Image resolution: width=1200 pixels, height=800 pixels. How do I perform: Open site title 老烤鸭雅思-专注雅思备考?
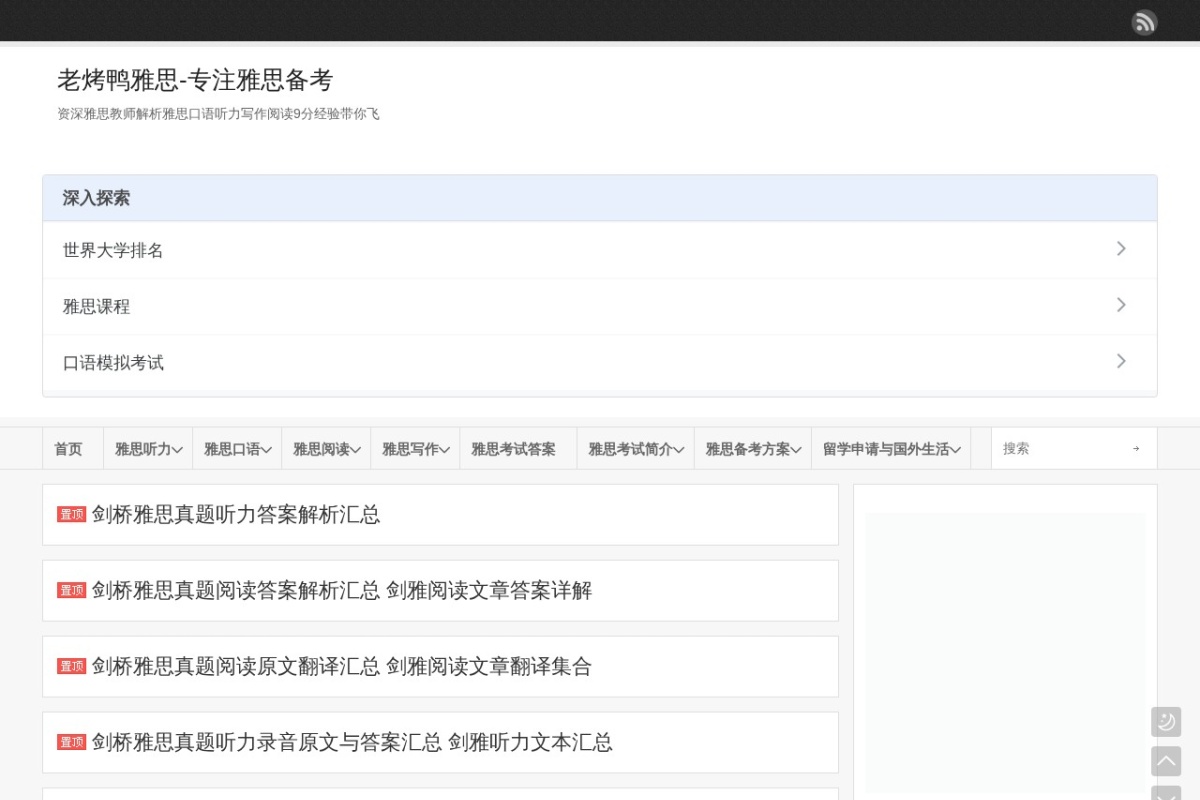pos(195,80)
